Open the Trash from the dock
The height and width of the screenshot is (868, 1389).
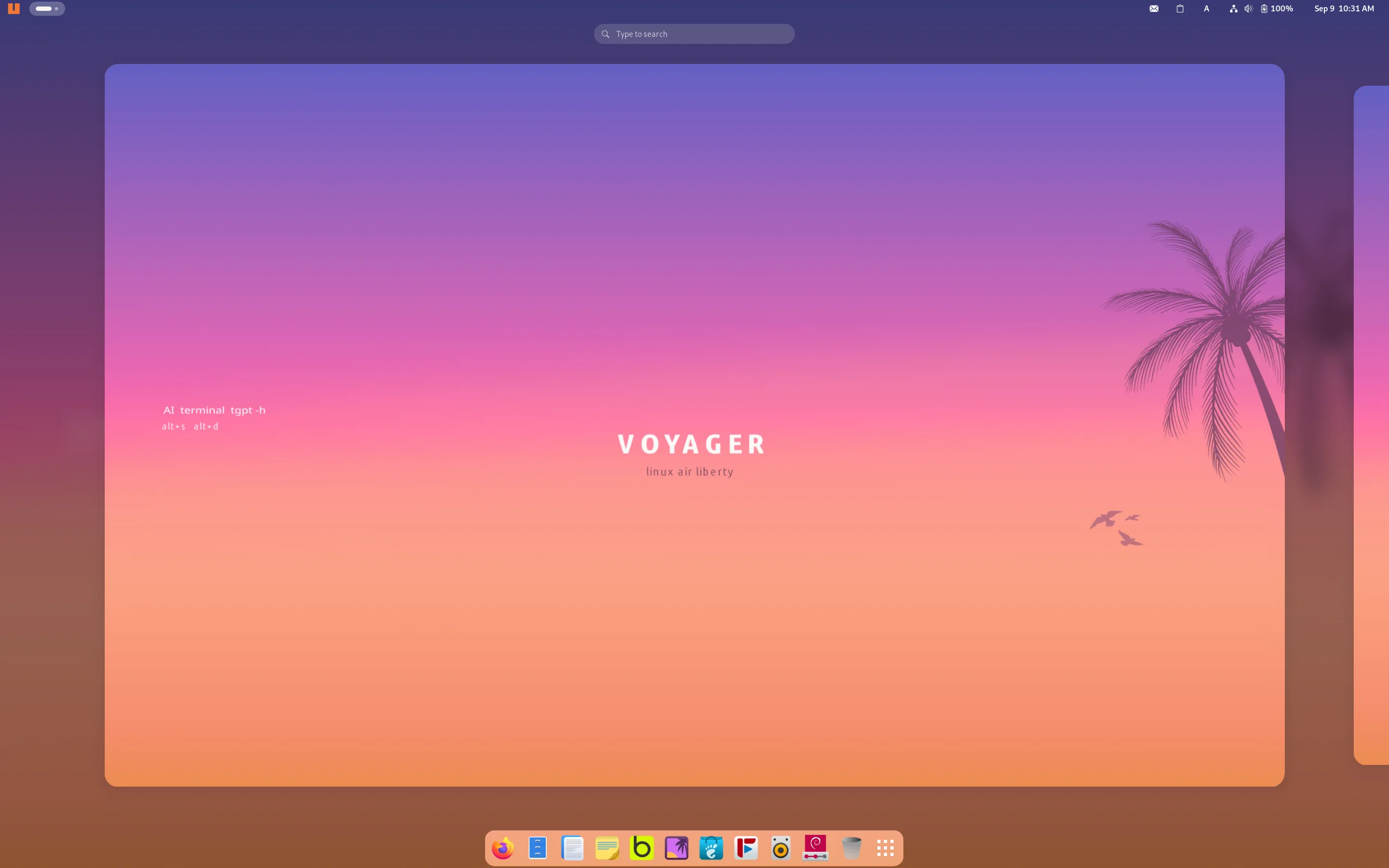(851, 847)
